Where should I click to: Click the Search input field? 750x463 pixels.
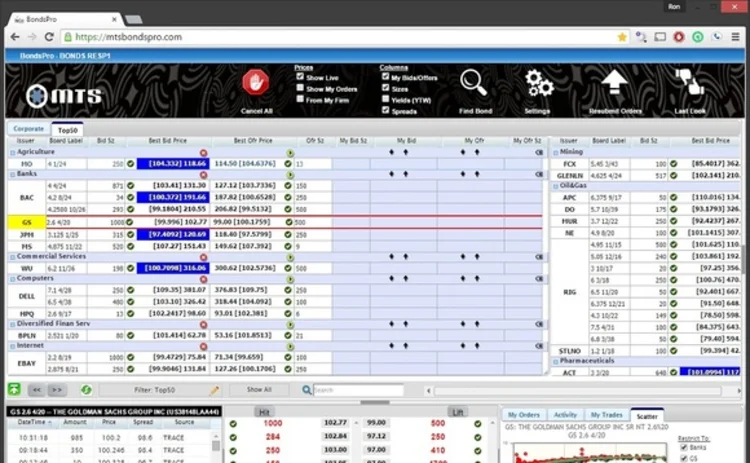pyautogui.click(x=358, y=390)
